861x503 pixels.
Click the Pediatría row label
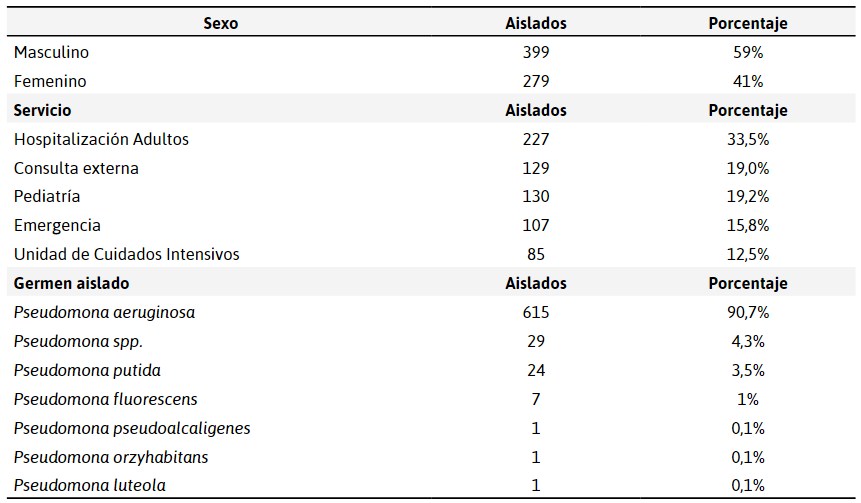click(x=47, y=197)
